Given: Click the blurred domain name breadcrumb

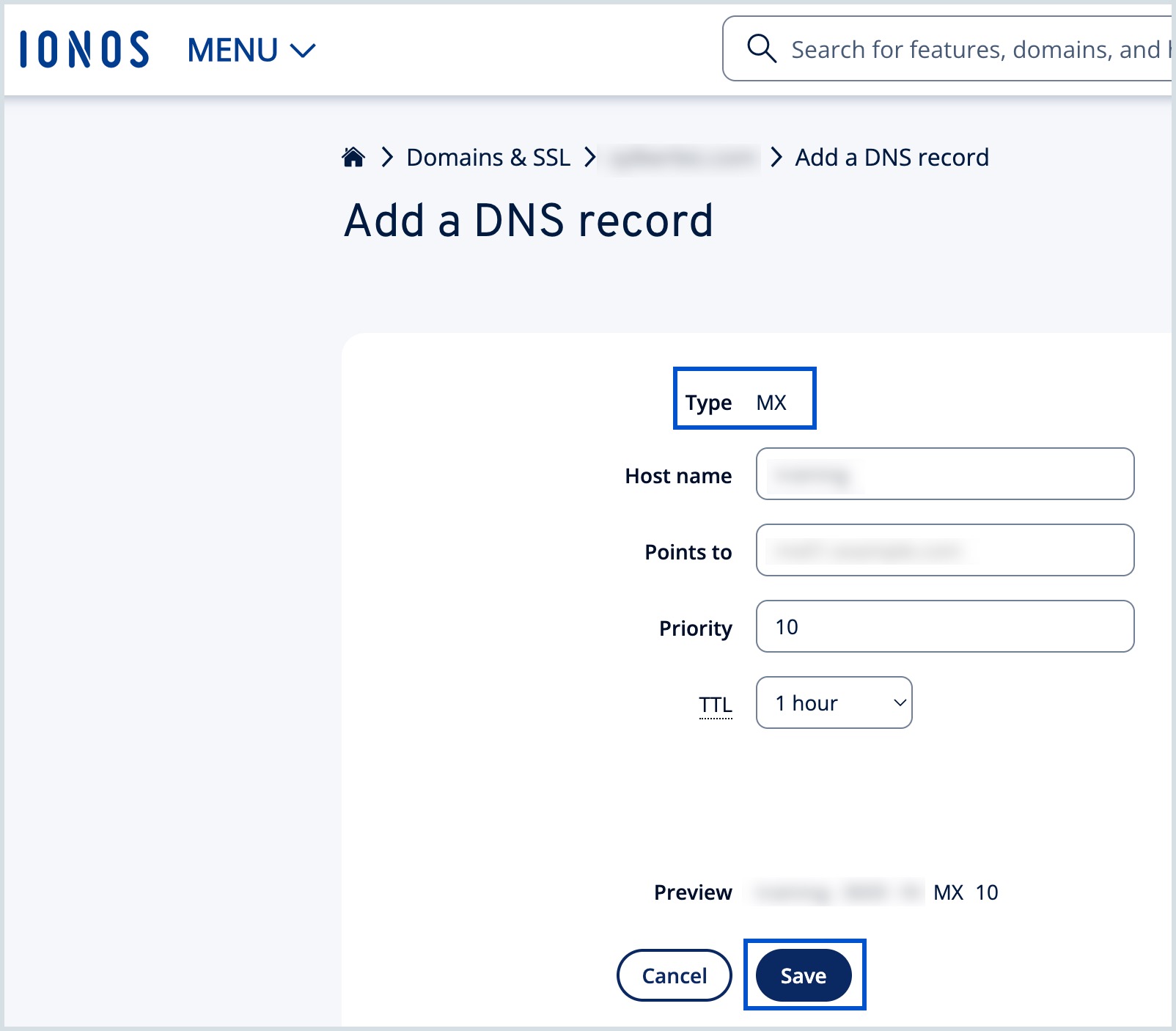Looking at the screenshot, I should click(x=682, y=158).
